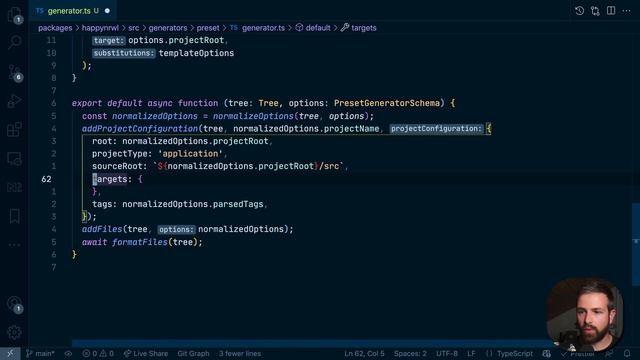Open the Run and Debug view

coord(14,101)
